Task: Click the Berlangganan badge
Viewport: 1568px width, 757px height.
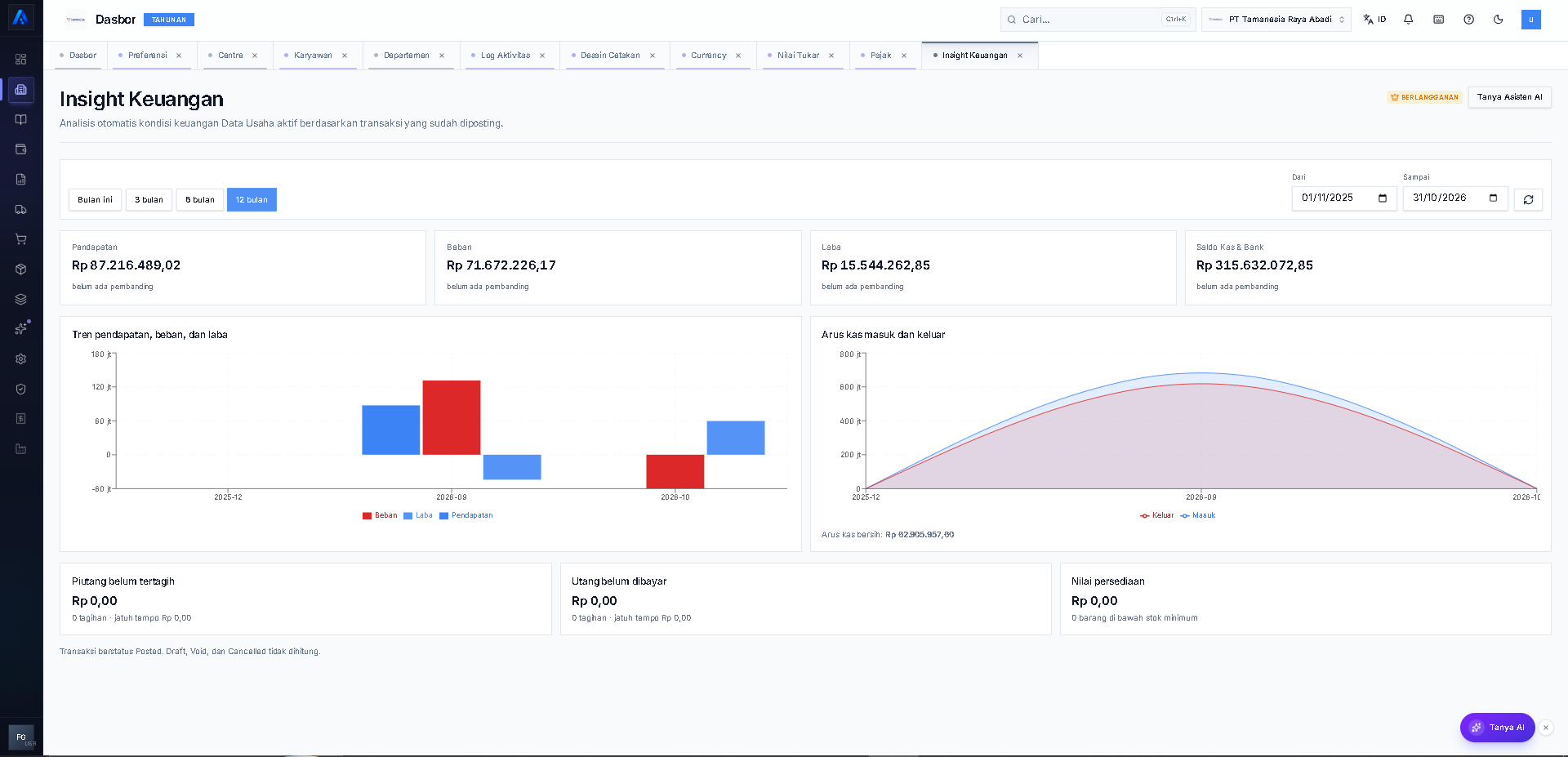Action: pyautogui.click(x=1424, y=97)
